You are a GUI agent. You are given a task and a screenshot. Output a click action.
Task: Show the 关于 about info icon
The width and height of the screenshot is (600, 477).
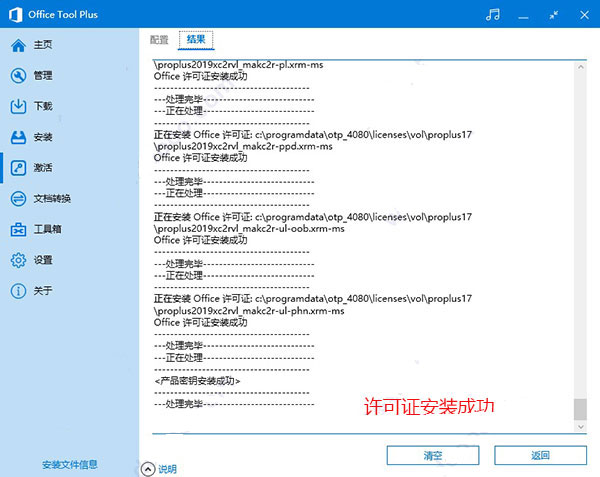click(18, 291)
